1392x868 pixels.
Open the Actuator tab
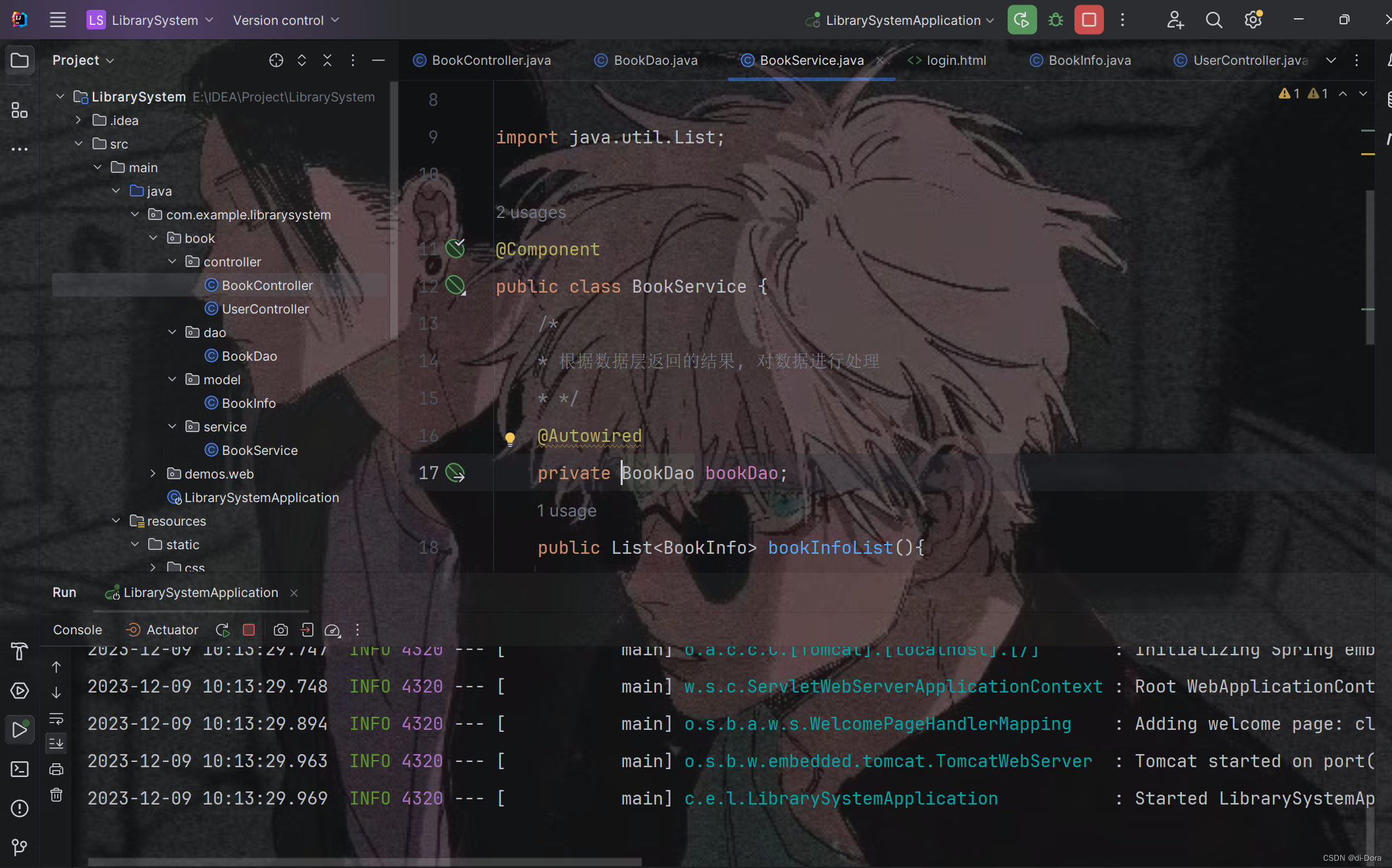pos(162,630)
